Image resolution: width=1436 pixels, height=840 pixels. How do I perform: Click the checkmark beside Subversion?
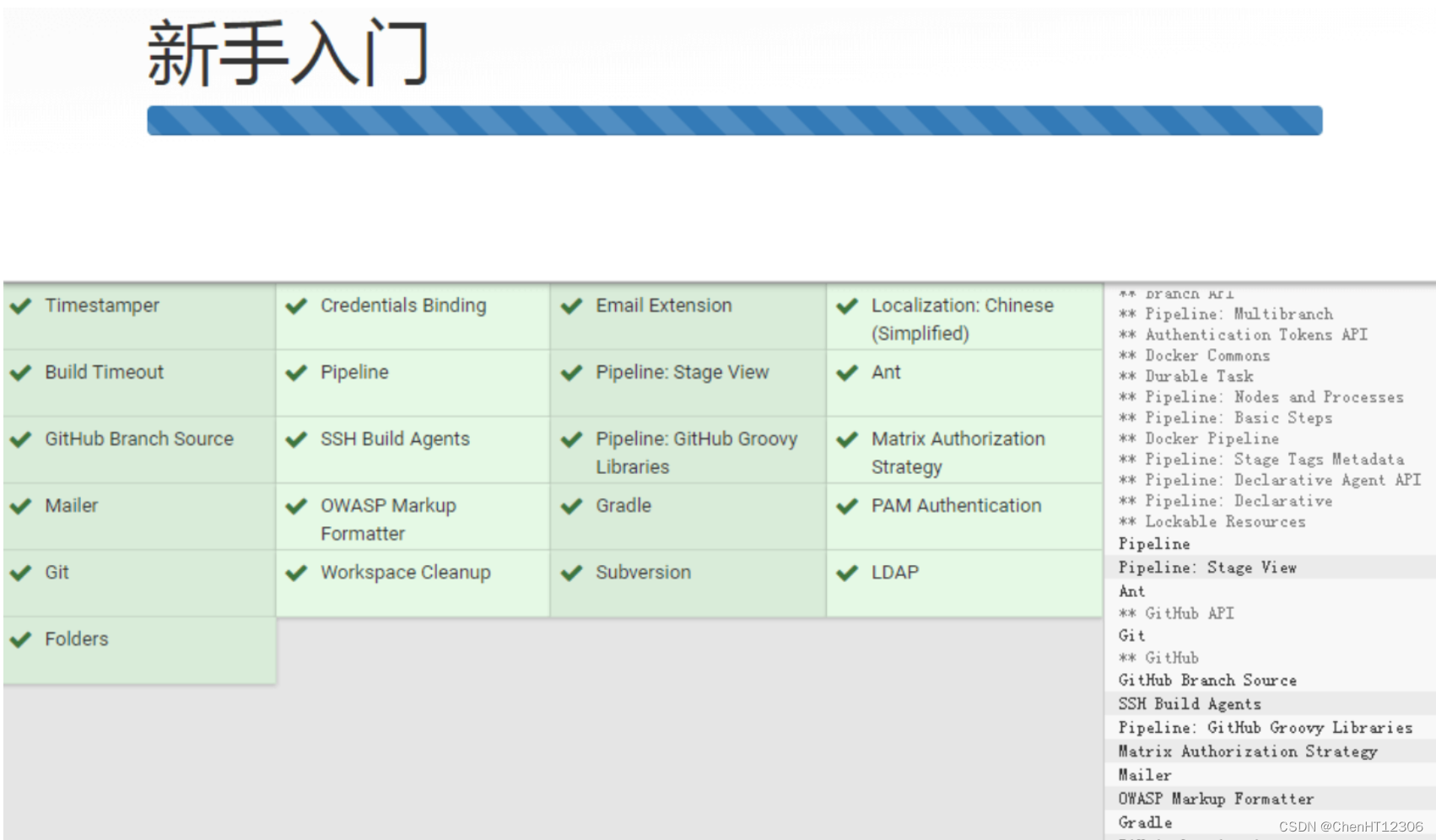point(572,573)
